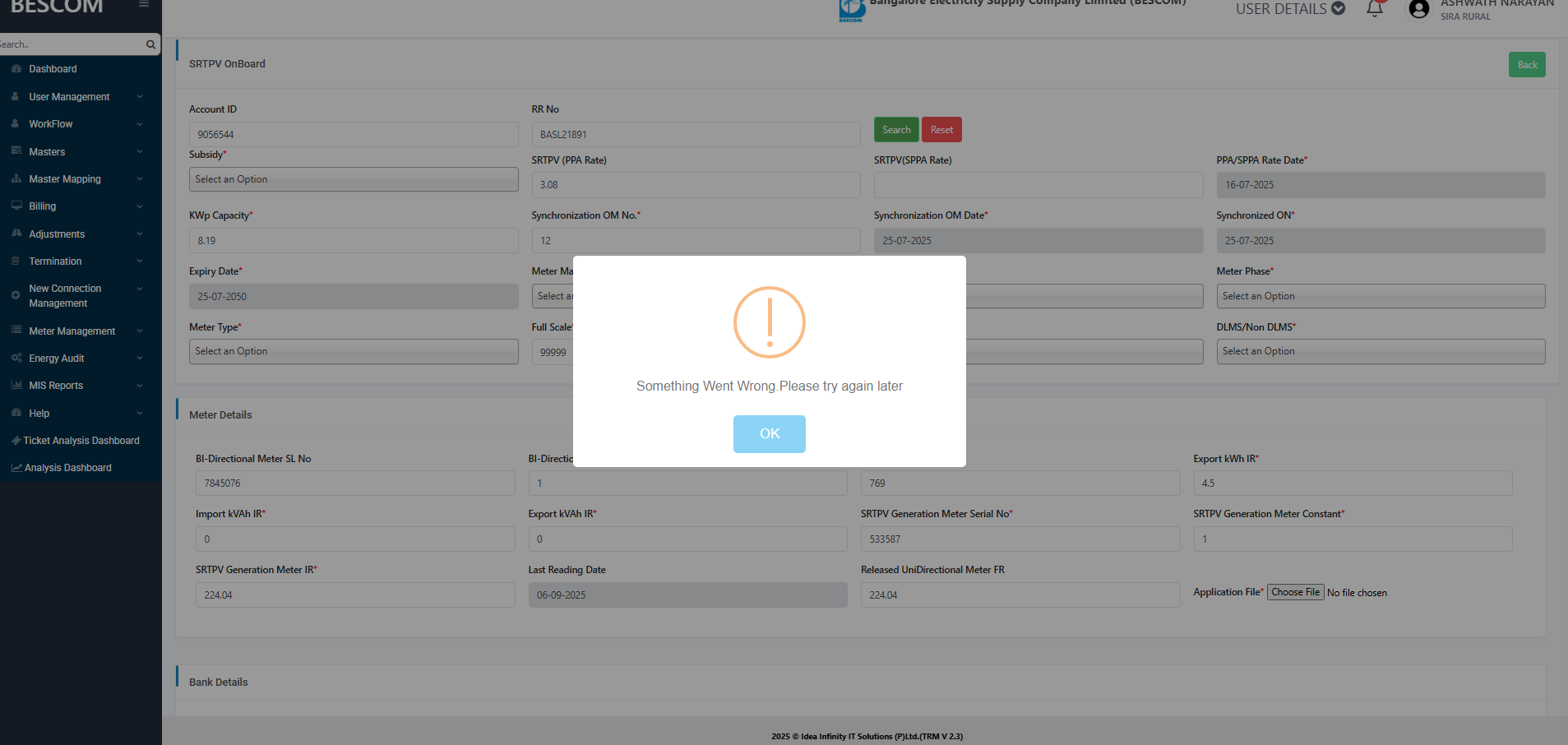Click the Account ID input field

(354, 135)
